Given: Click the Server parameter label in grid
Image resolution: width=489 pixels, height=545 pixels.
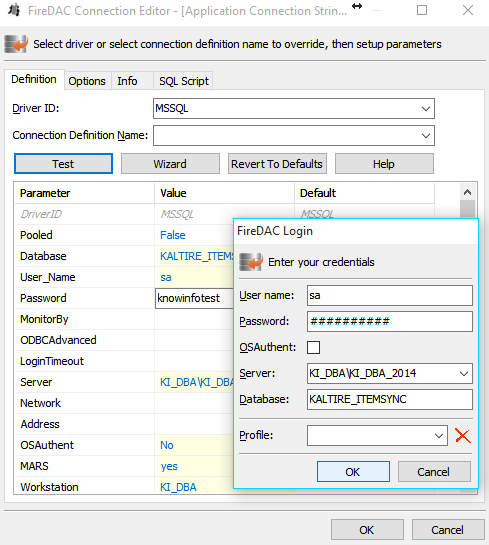Looking at the screenshot, I should coord(36,382).
